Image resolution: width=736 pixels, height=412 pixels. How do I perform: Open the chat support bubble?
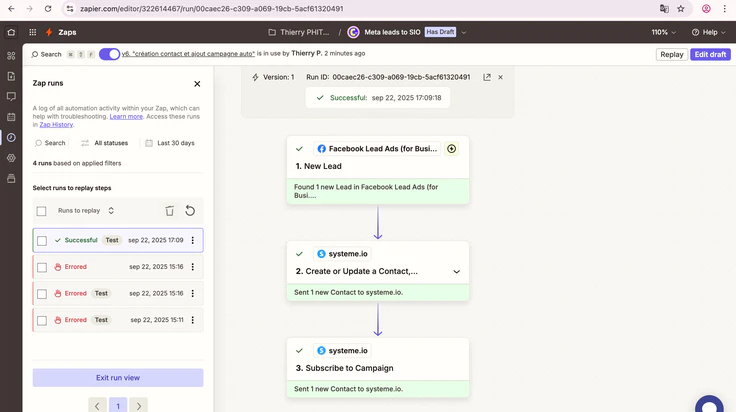coord(709,404)
